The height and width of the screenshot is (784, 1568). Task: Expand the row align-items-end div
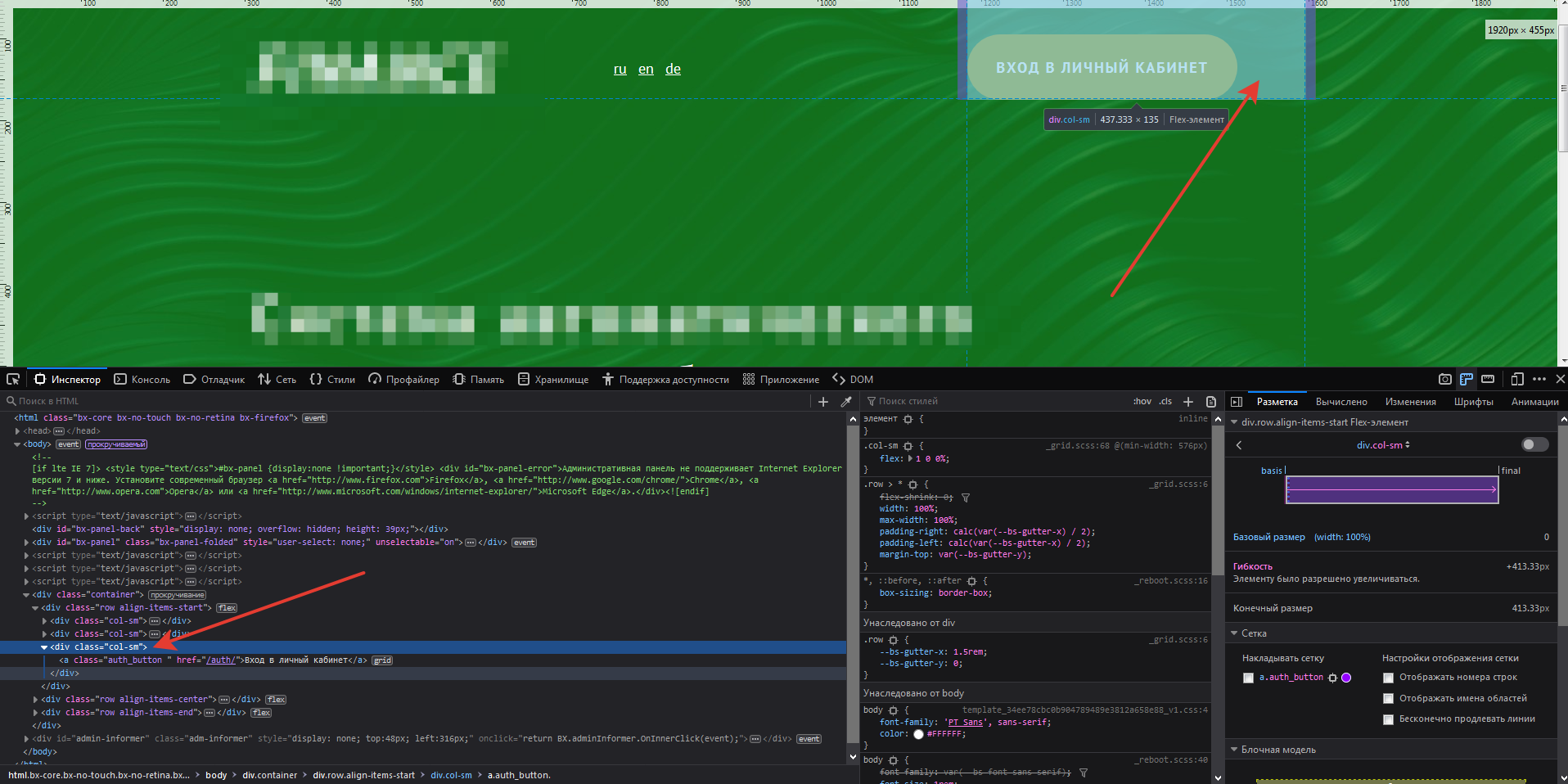(x=35, y=713)
